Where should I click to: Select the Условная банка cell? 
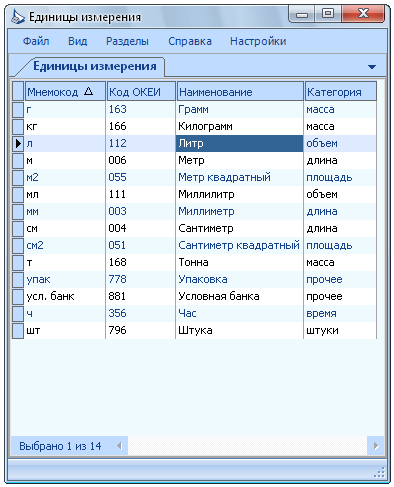(x=240, y=297)
